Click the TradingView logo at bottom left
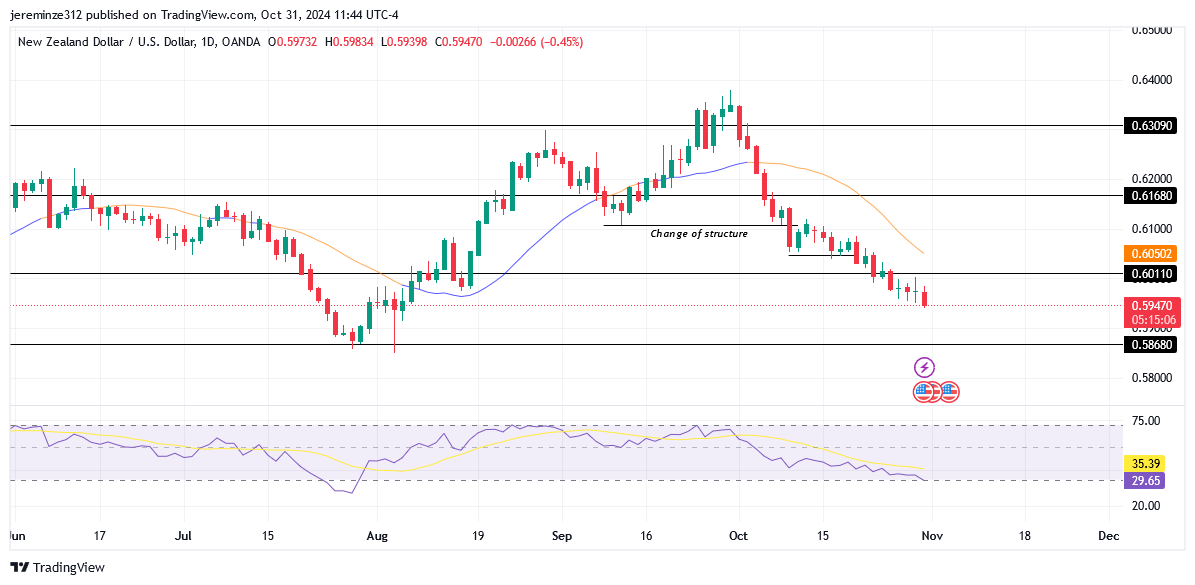Image resolution: width=1195 pixels, height=585 pixels. pyautogui.click(x=57, y=567)
